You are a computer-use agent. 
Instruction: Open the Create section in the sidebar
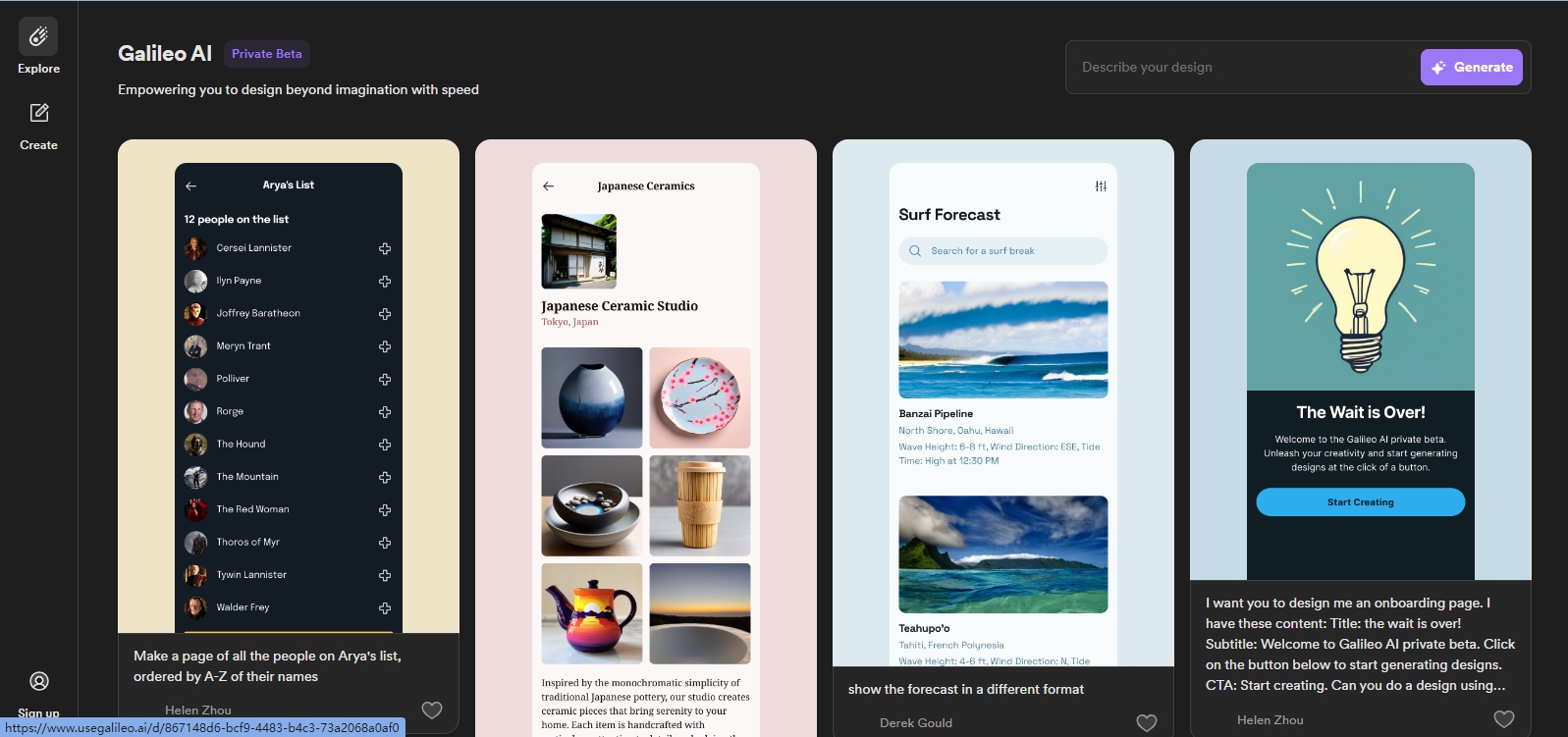38,126
